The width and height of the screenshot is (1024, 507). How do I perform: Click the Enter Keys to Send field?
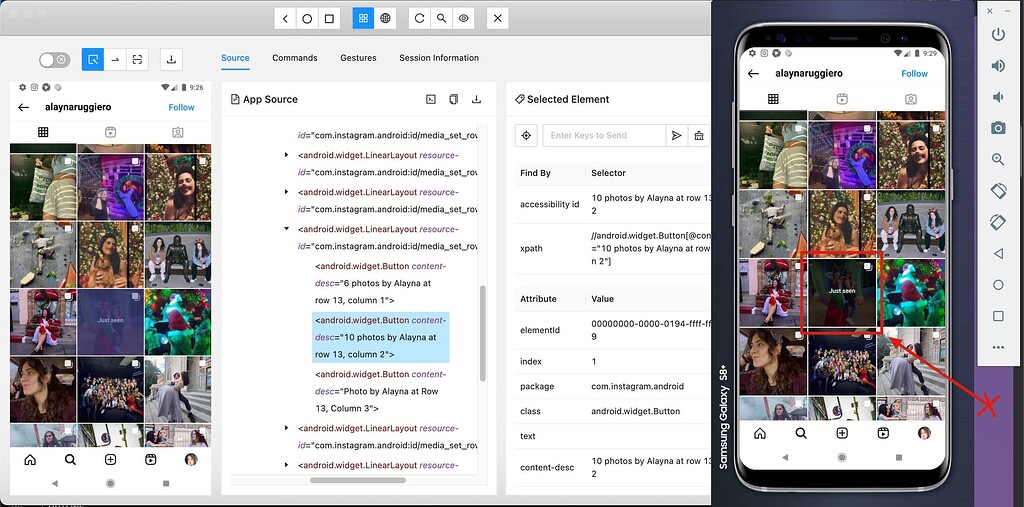click(604, 135)
